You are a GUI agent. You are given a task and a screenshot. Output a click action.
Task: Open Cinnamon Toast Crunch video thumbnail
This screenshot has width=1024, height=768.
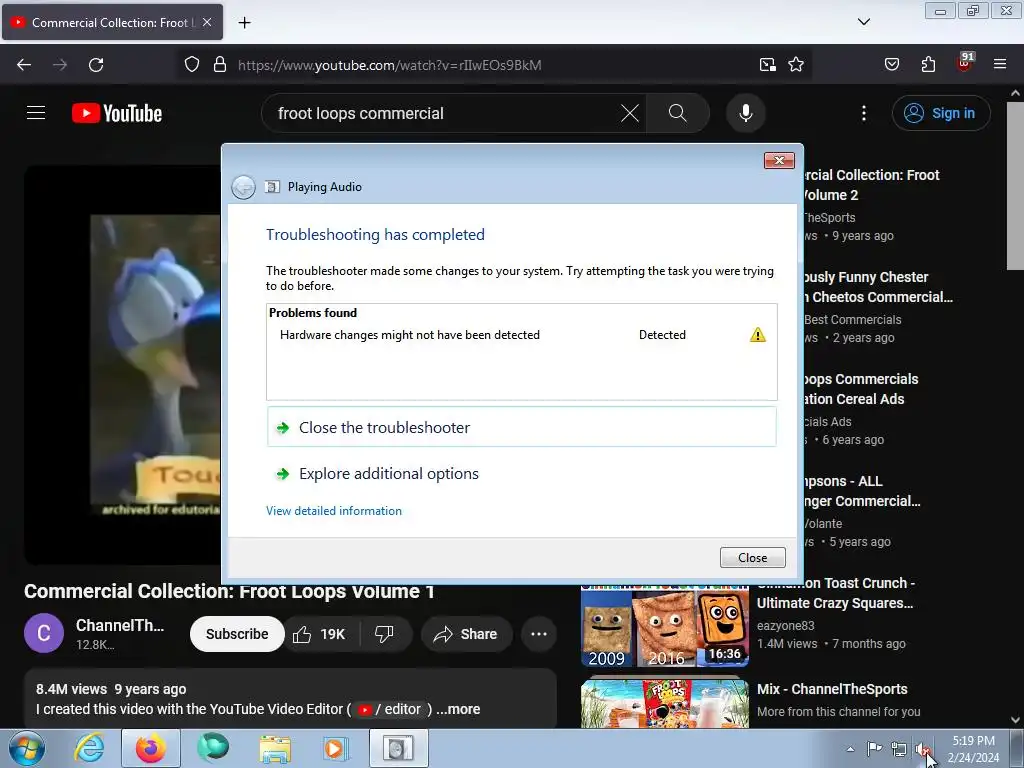(x=665, y=626)
